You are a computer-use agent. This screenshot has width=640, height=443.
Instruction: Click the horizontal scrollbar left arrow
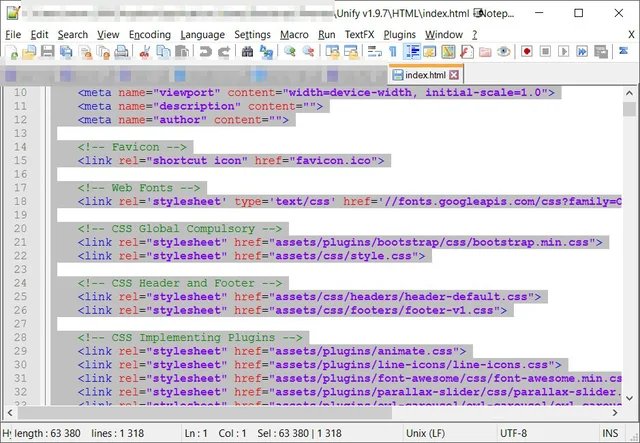point(10,413)
